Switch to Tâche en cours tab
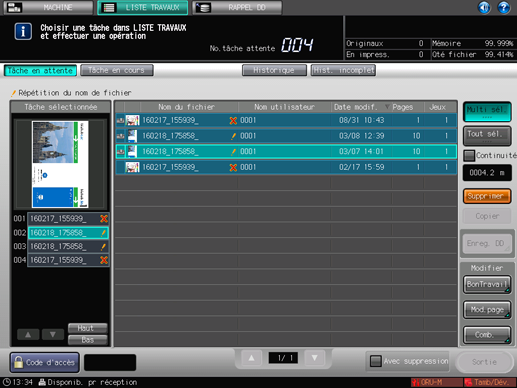Image resolution: width=517 pixels, height=388 pixels. click(x=117, y=70)
